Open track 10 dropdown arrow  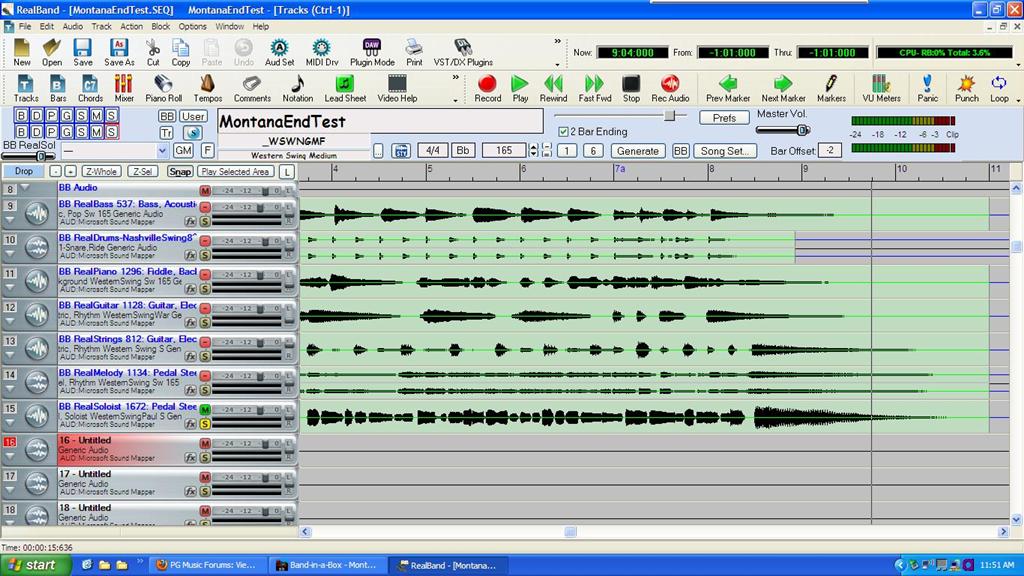10,254
